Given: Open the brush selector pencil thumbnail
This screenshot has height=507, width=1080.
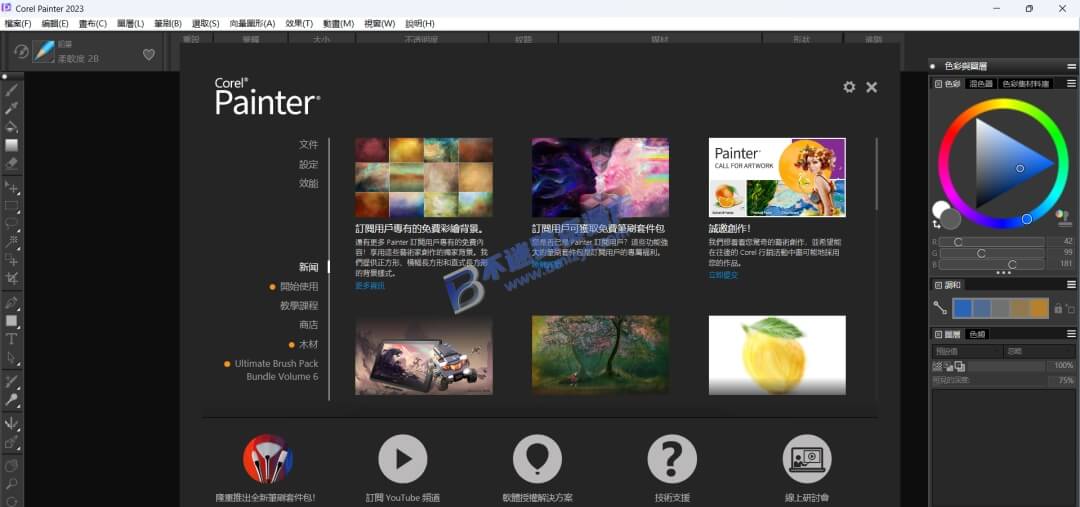Looking at the screenshot, I should 43,52.
